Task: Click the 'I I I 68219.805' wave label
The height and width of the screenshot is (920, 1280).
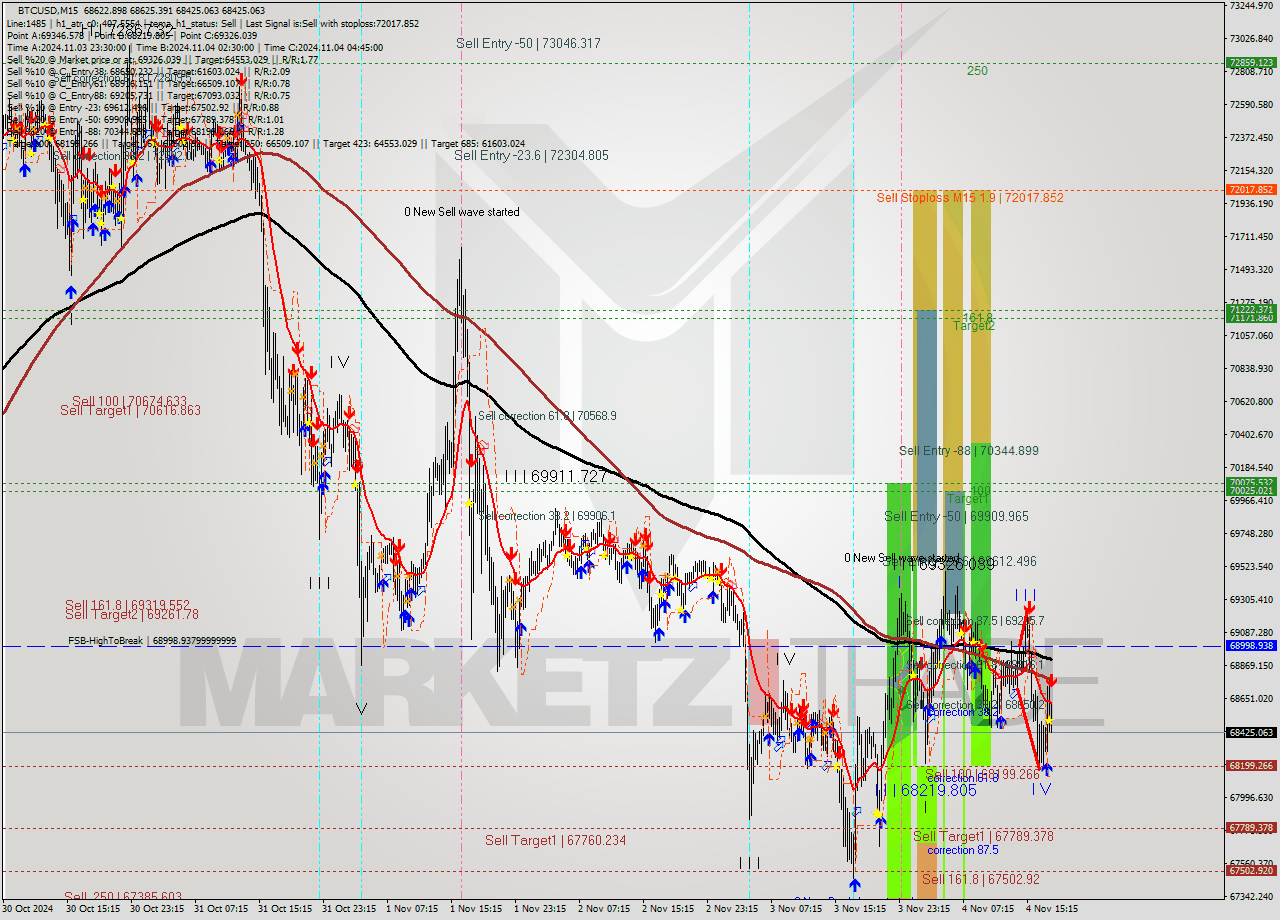Action: coord(925,790)
